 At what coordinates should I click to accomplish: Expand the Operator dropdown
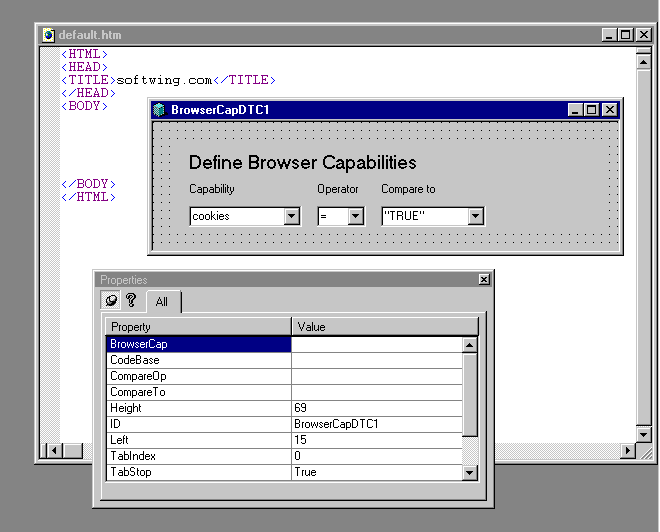click(355, 216)
